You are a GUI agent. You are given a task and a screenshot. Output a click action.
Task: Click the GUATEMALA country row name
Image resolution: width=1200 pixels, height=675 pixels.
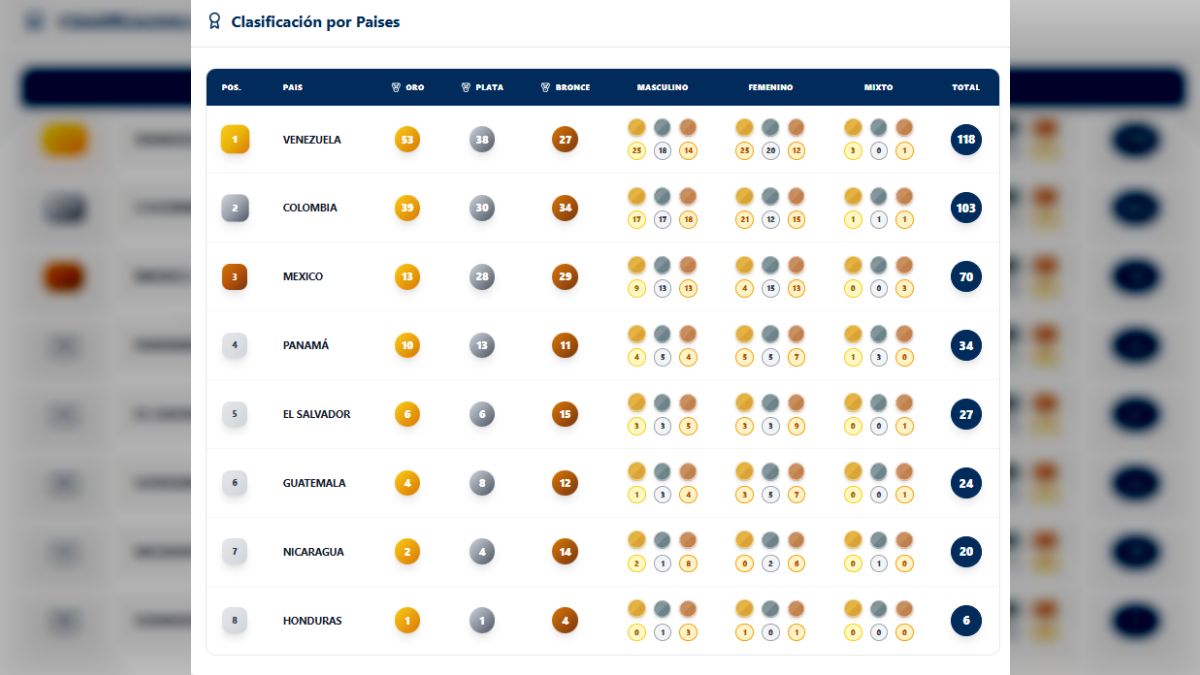pos(314,483)
